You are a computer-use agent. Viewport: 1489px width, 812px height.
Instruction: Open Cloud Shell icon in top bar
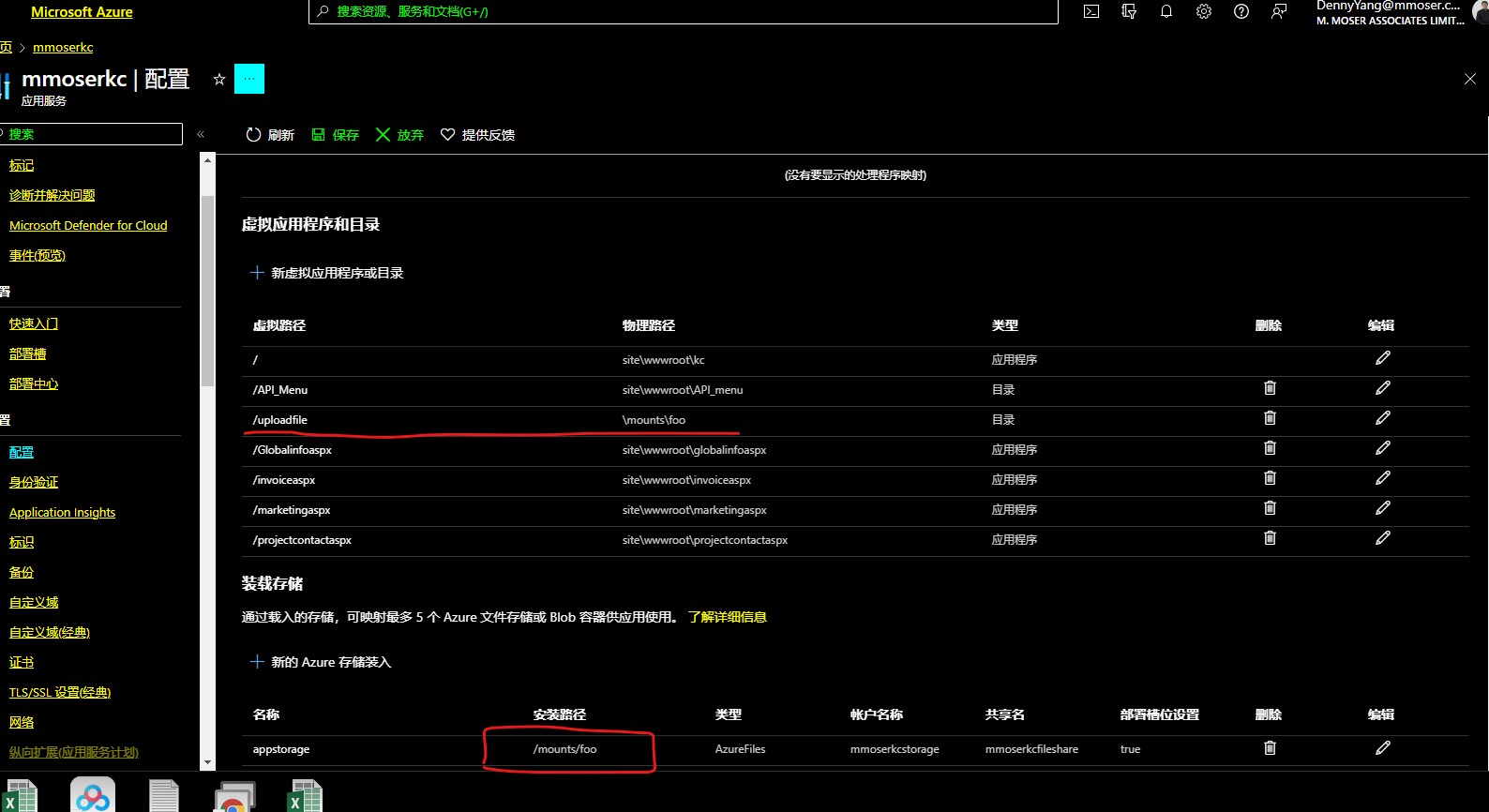point(1091,12)
